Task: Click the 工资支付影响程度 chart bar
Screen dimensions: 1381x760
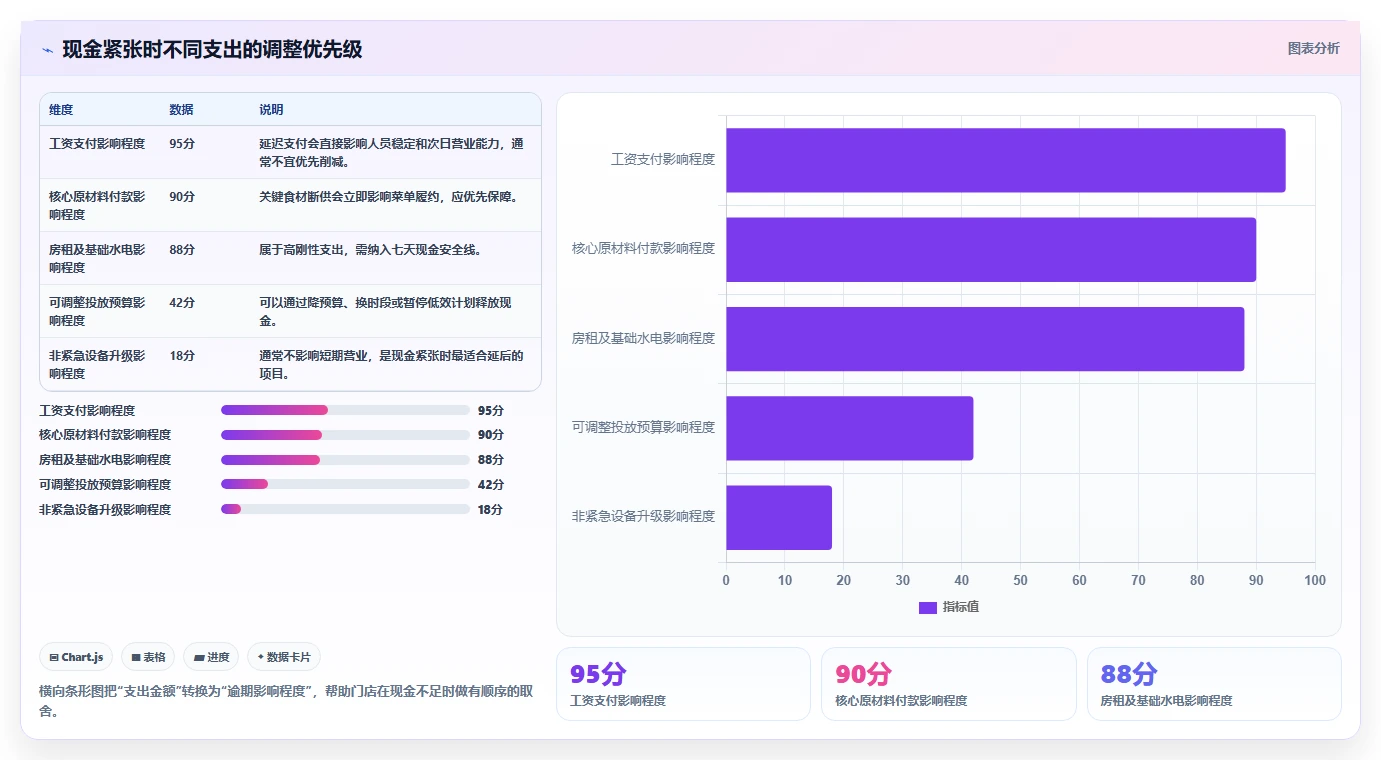Action: point(1005,160)
